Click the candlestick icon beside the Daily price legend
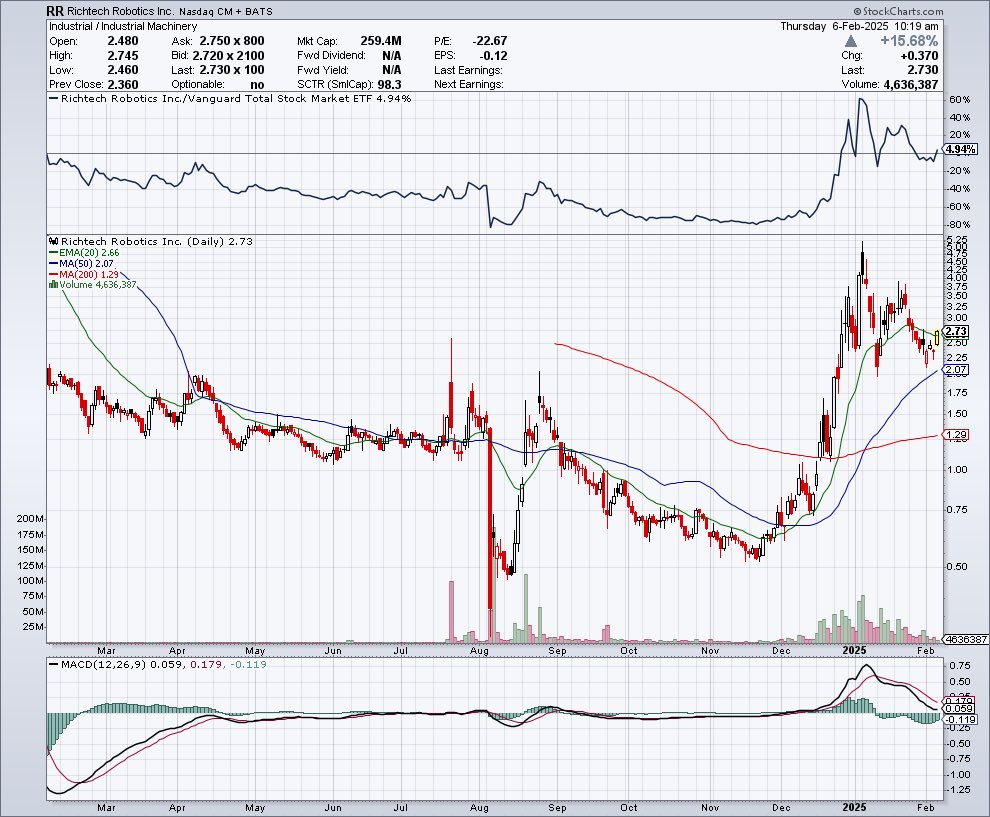This screenshot has height=817, width=990. [54, 241]
